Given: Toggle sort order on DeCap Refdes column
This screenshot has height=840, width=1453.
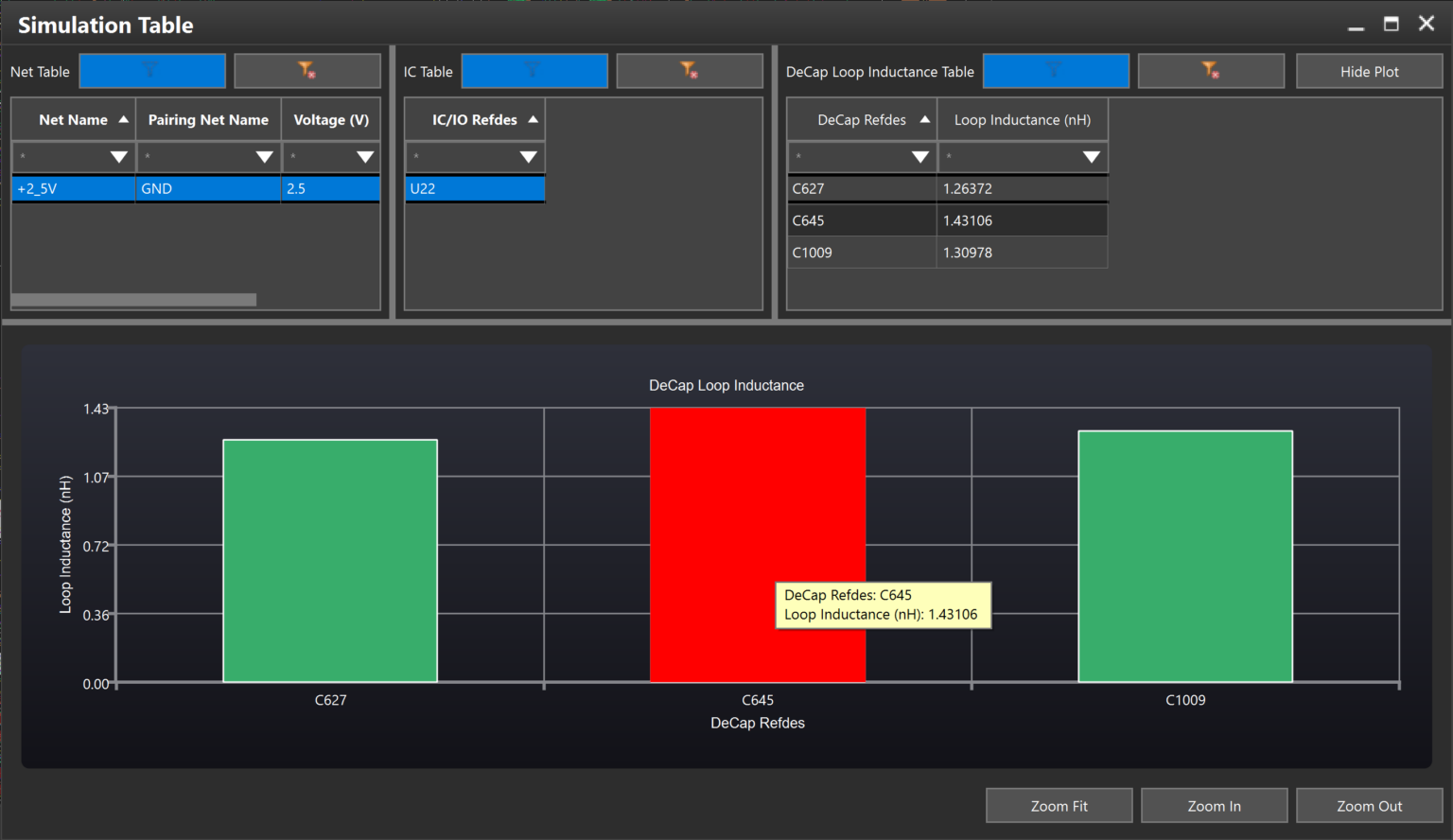Looking at the screenshot, I should click(x=861, y=119).
